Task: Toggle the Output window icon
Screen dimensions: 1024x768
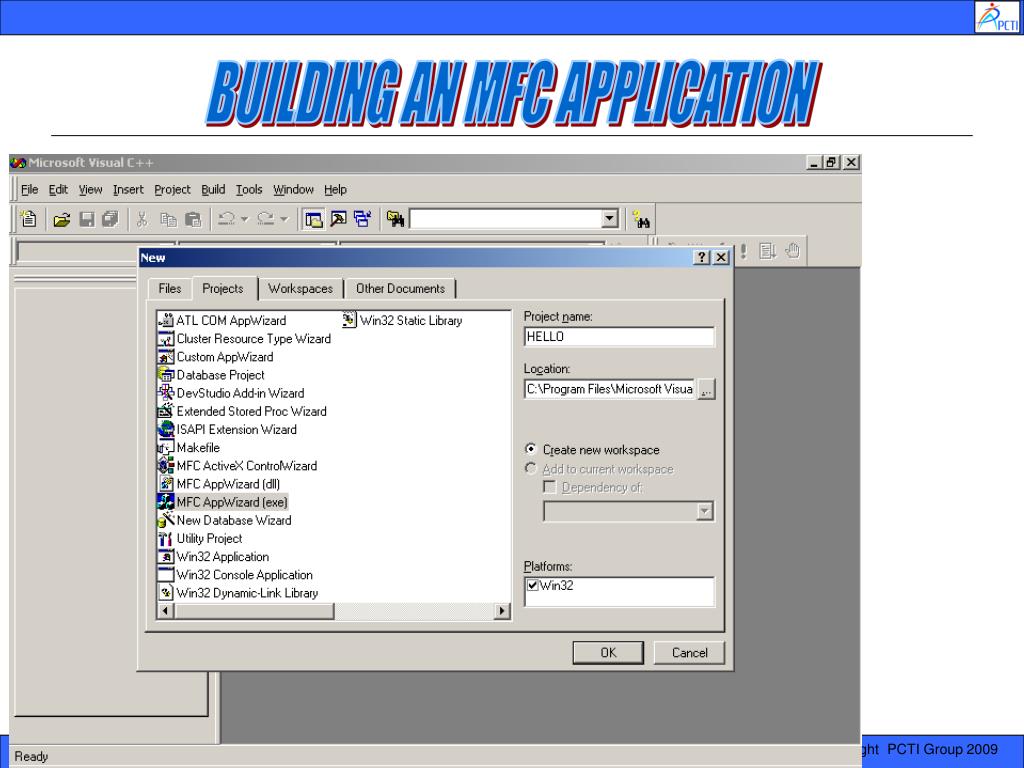Action: [338, 219]
